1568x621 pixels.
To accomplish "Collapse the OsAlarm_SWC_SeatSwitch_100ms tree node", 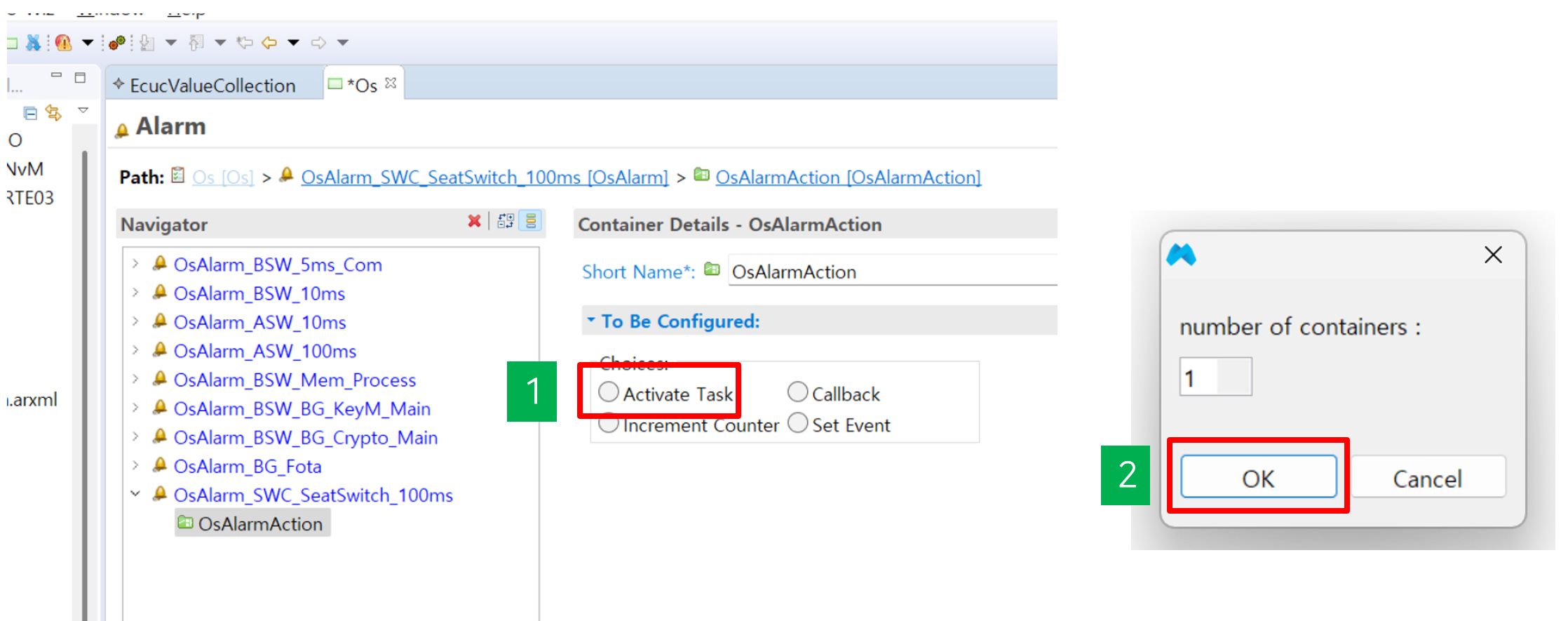I will [x=135, y=495].
